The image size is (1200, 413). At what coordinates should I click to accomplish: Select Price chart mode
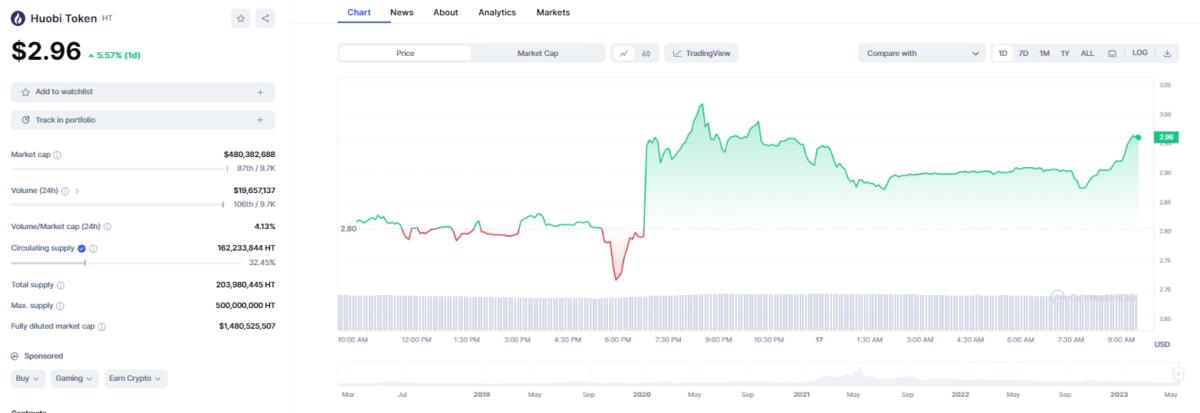(405, 53)
